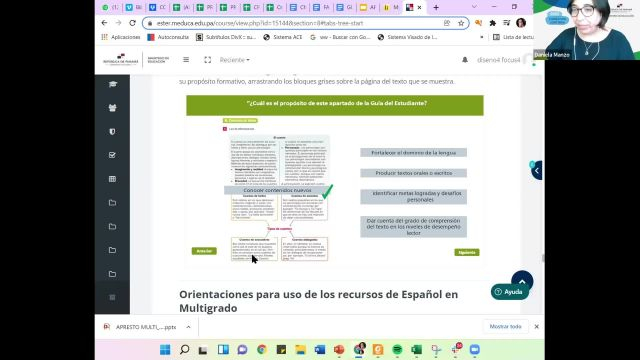This screenshot has width=640, height=360.
Task: Click Mostrar todo in downloads bar
Action: click(x=505, y=327)
